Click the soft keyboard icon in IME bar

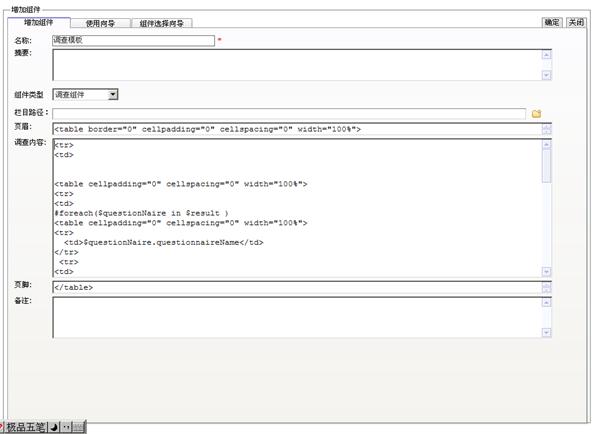tap(78, 427)
